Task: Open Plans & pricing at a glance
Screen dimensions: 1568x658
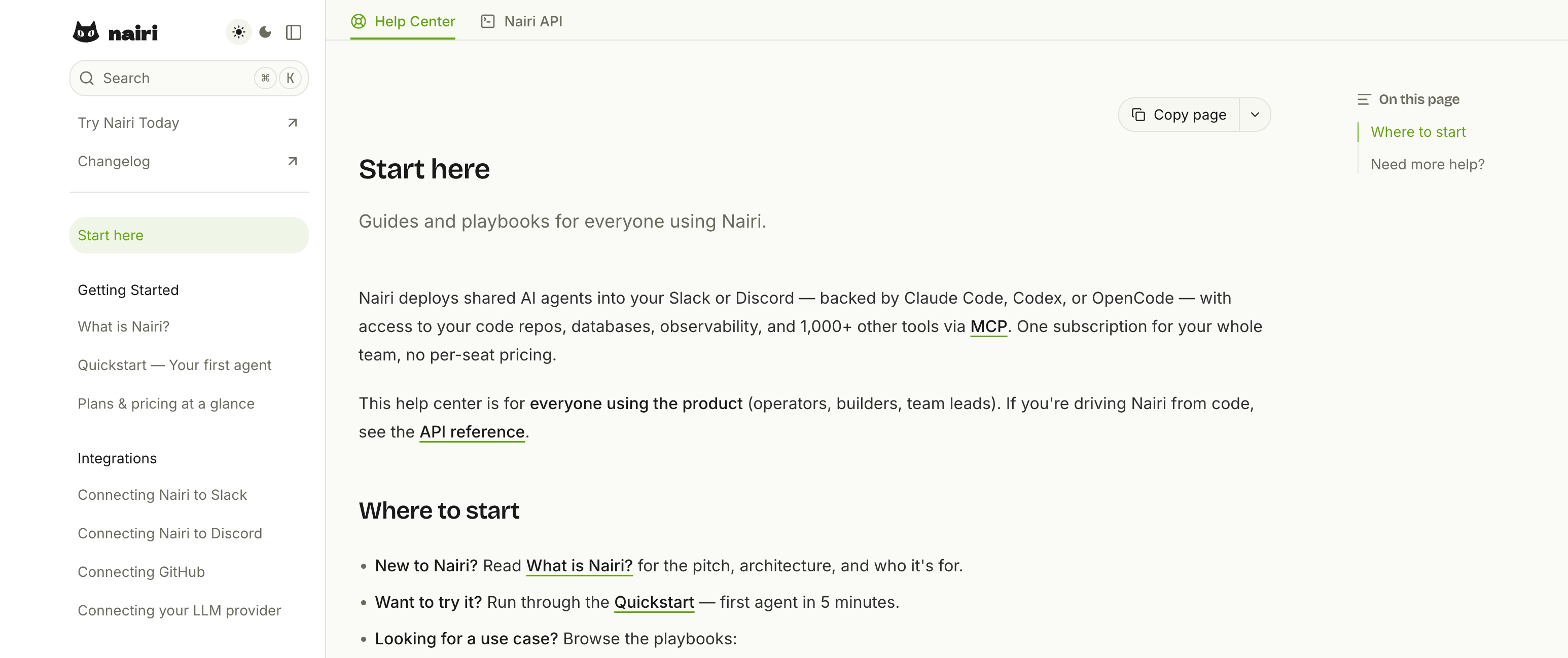Action: pyautogui.click(x=165, y=404)
